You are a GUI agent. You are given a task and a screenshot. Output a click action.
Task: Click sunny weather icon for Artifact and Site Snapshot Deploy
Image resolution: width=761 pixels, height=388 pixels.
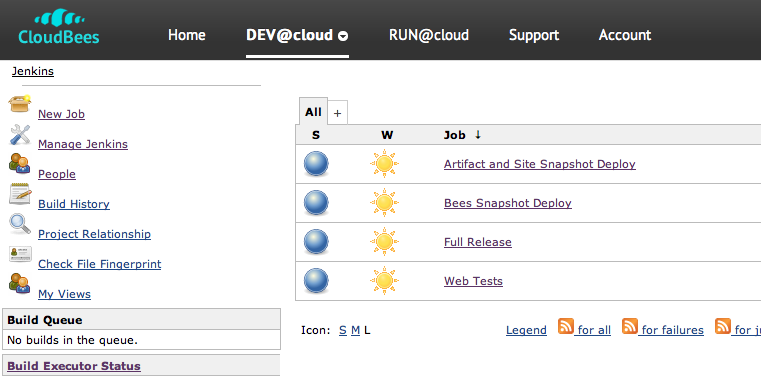click(x=384, y=164)
